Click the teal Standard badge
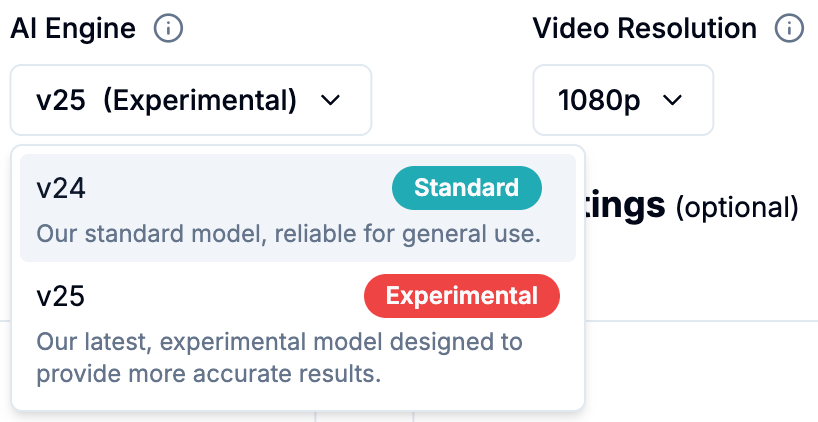818x422 pixels. coord(466,188)
